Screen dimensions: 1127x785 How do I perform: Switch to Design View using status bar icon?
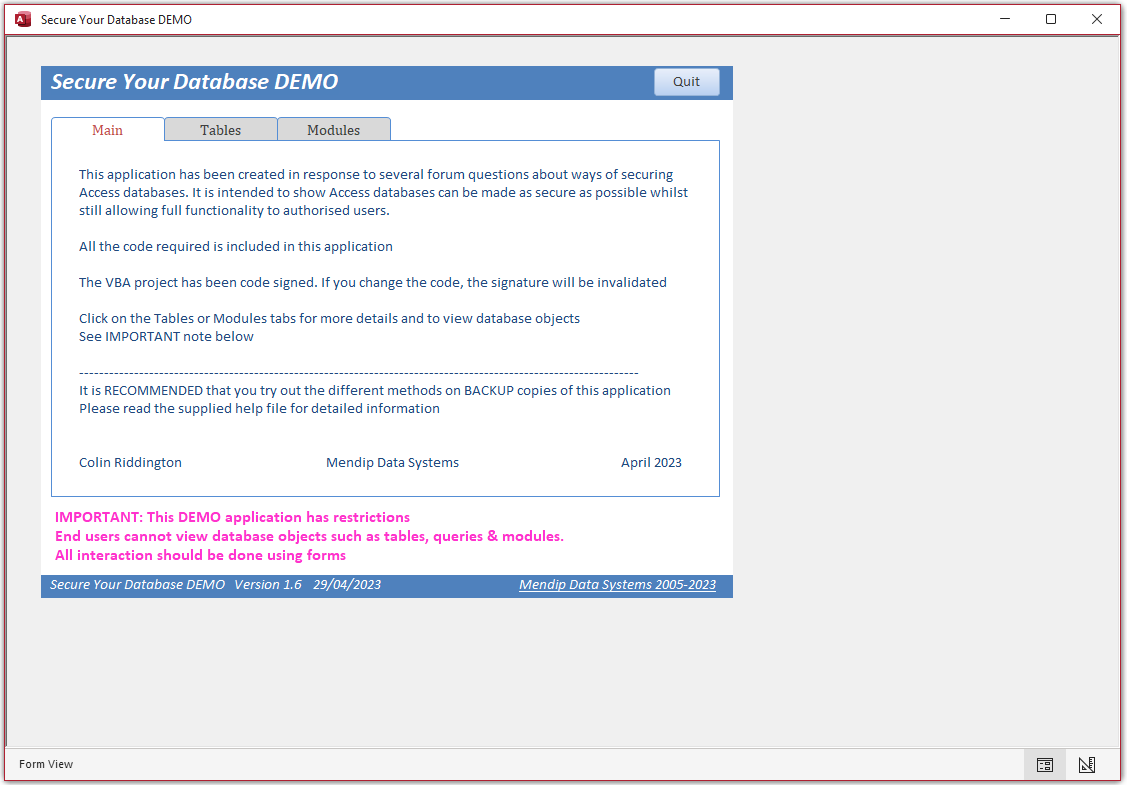[1087, 764]
